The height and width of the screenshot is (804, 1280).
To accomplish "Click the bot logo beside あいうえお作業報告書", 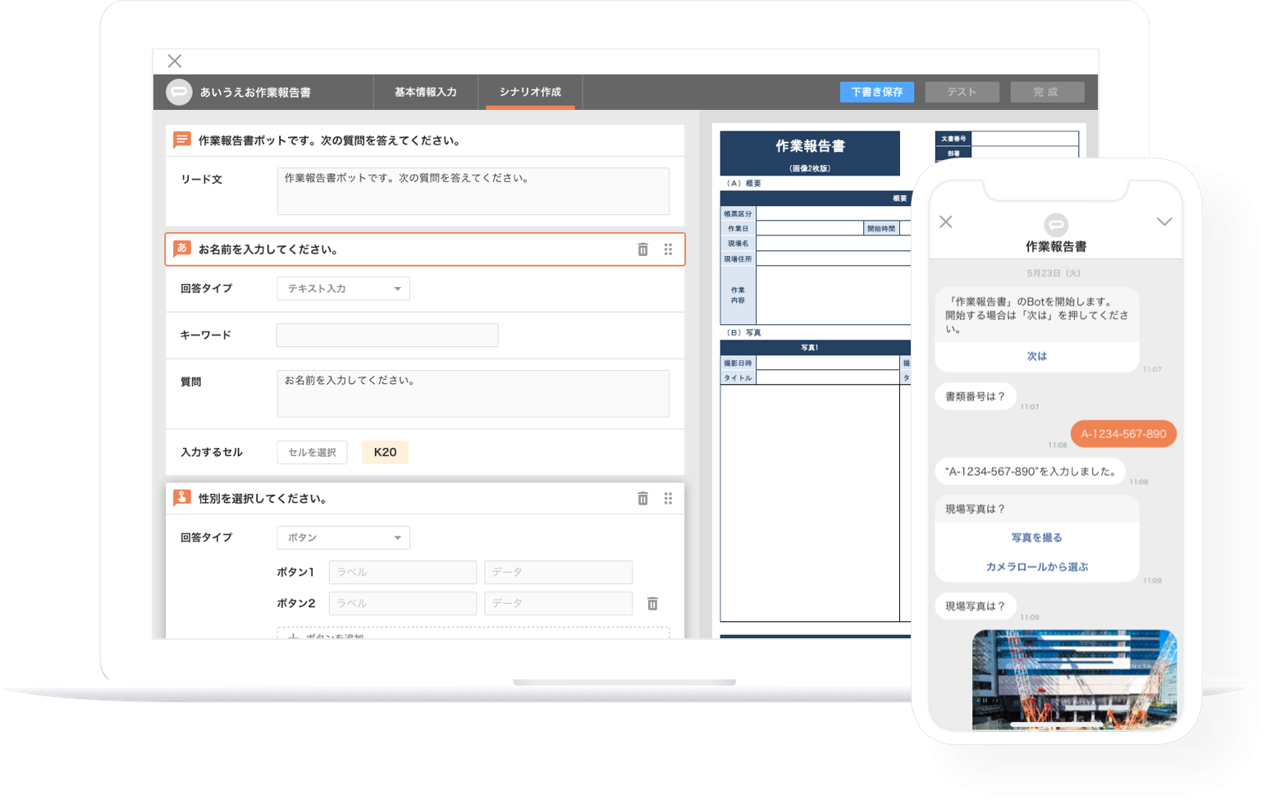I will [x=179, y=92].
